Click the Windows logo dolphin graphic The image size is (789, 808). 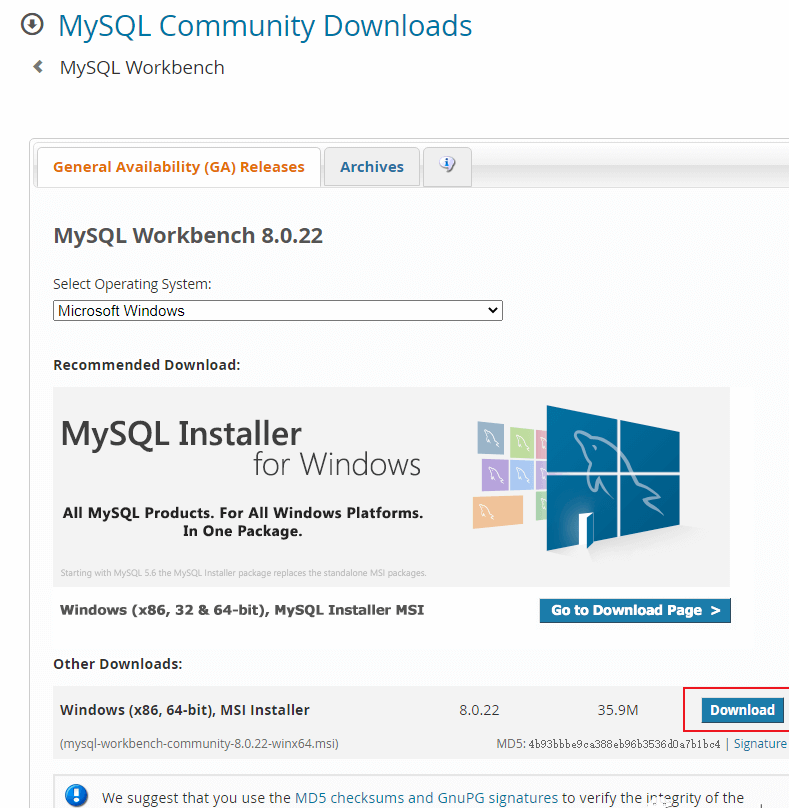click(613, 478)
